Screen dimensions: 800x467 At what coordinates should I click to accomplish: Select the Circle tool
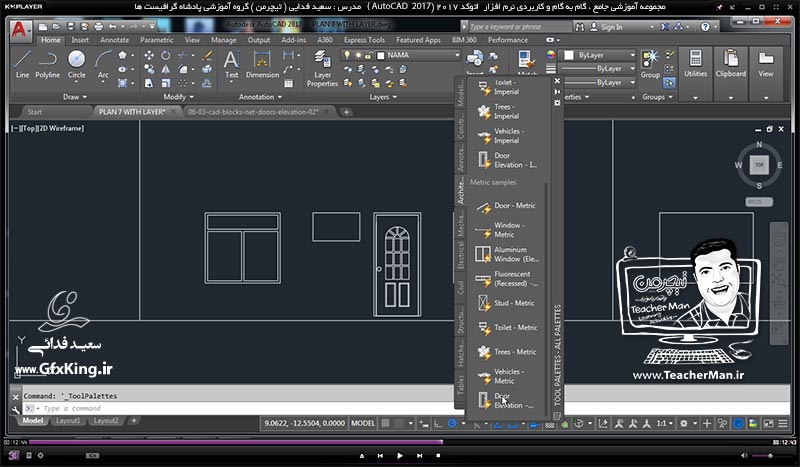(x=77, y=64)
